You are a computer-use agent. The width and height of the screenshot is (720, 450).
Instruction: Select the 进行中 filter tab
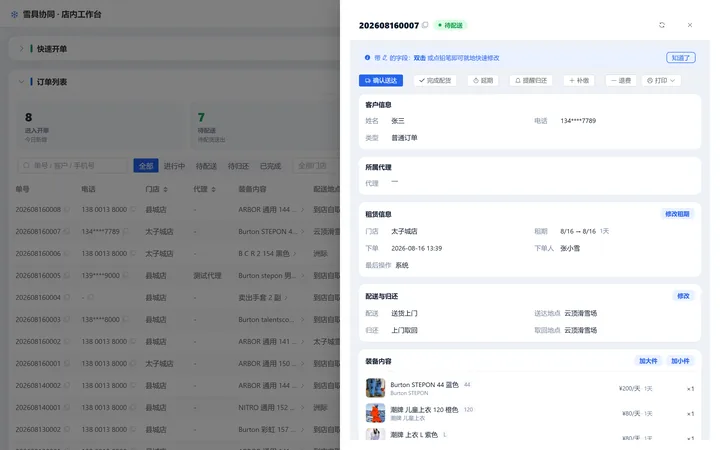[174, 166]
